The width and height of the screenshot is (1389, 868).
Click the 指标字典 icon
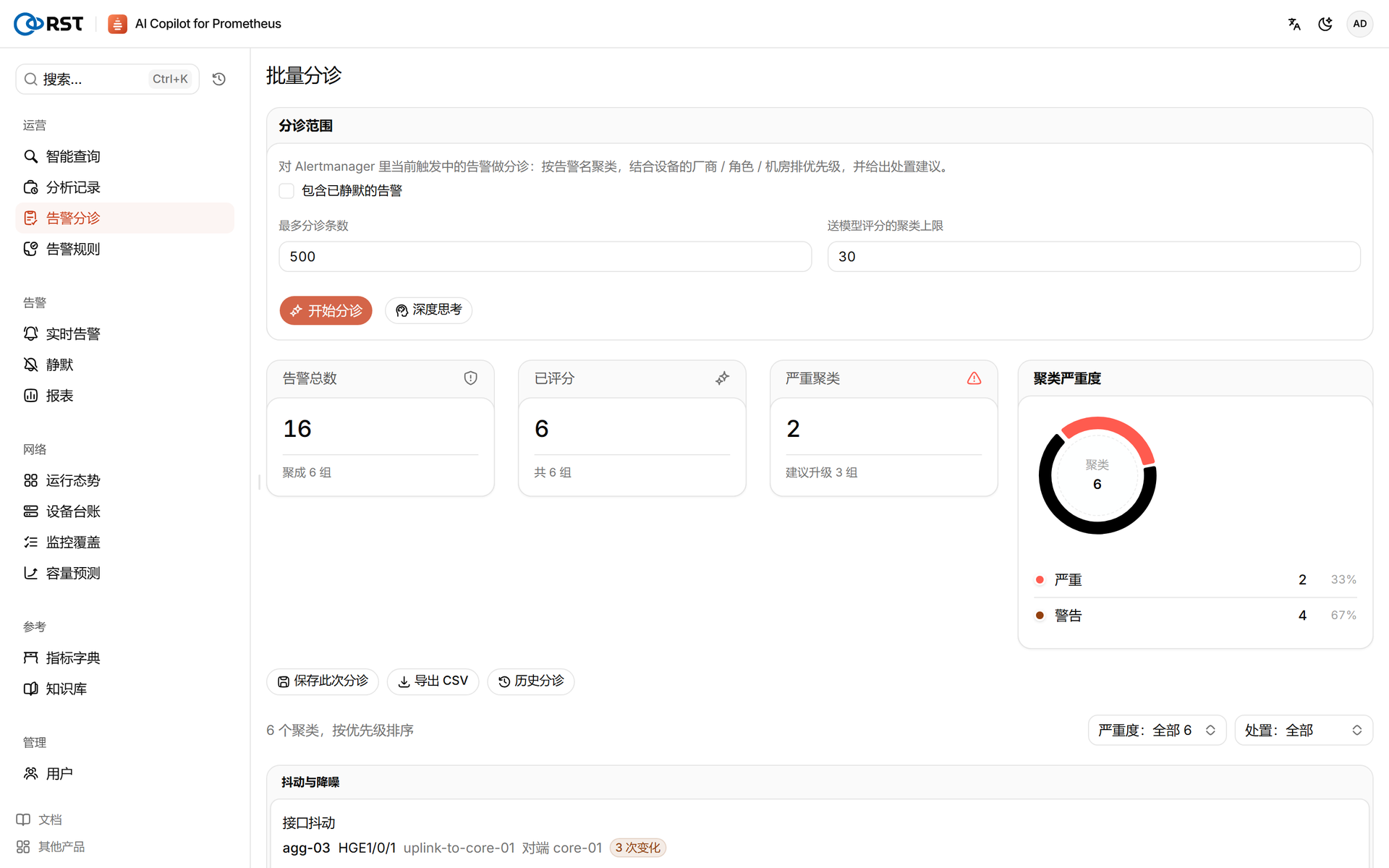click(30, 658)
